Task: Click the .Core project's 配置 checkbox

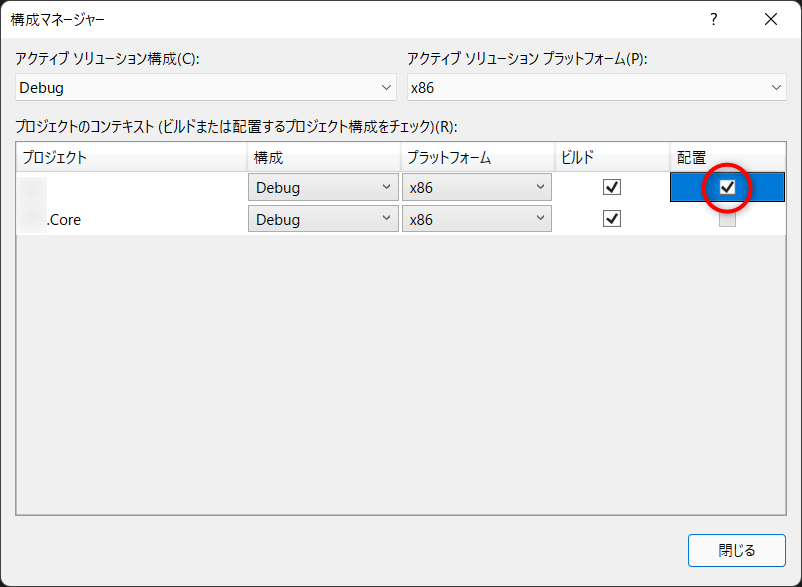Action: (728, 219)
